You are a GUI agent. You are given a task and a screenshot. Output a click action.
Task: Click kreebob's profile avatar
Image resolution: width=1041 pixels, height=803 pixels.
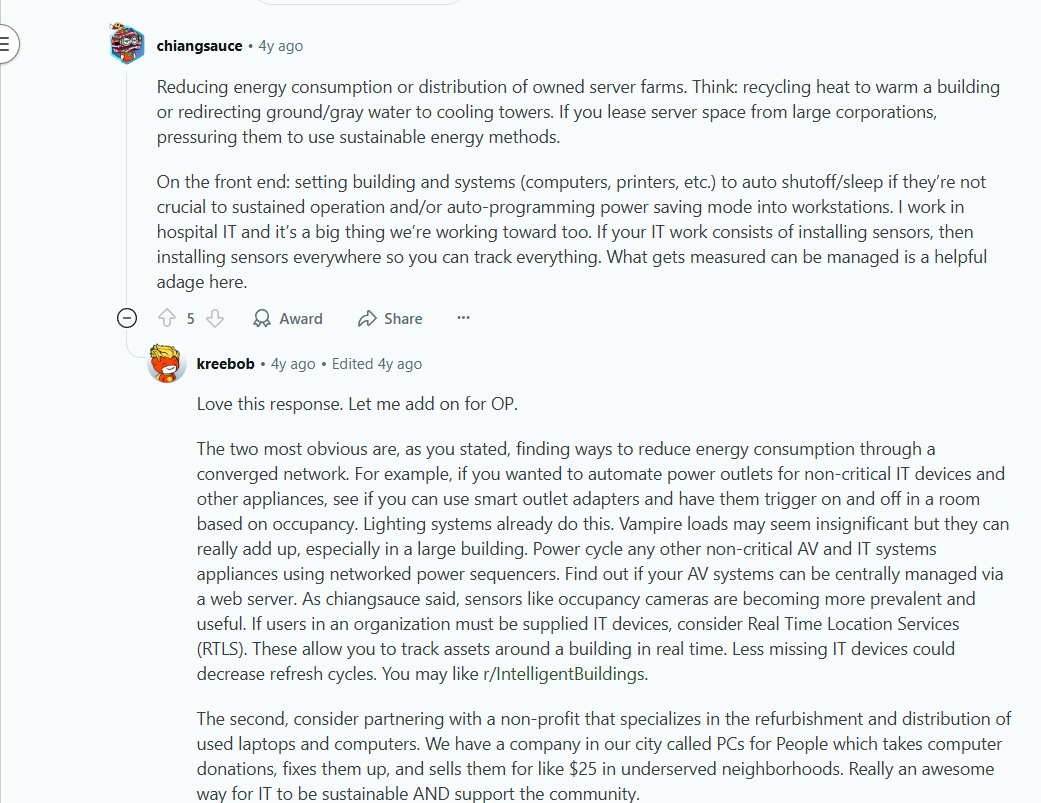pyautogui.click(x=167, y=364)
